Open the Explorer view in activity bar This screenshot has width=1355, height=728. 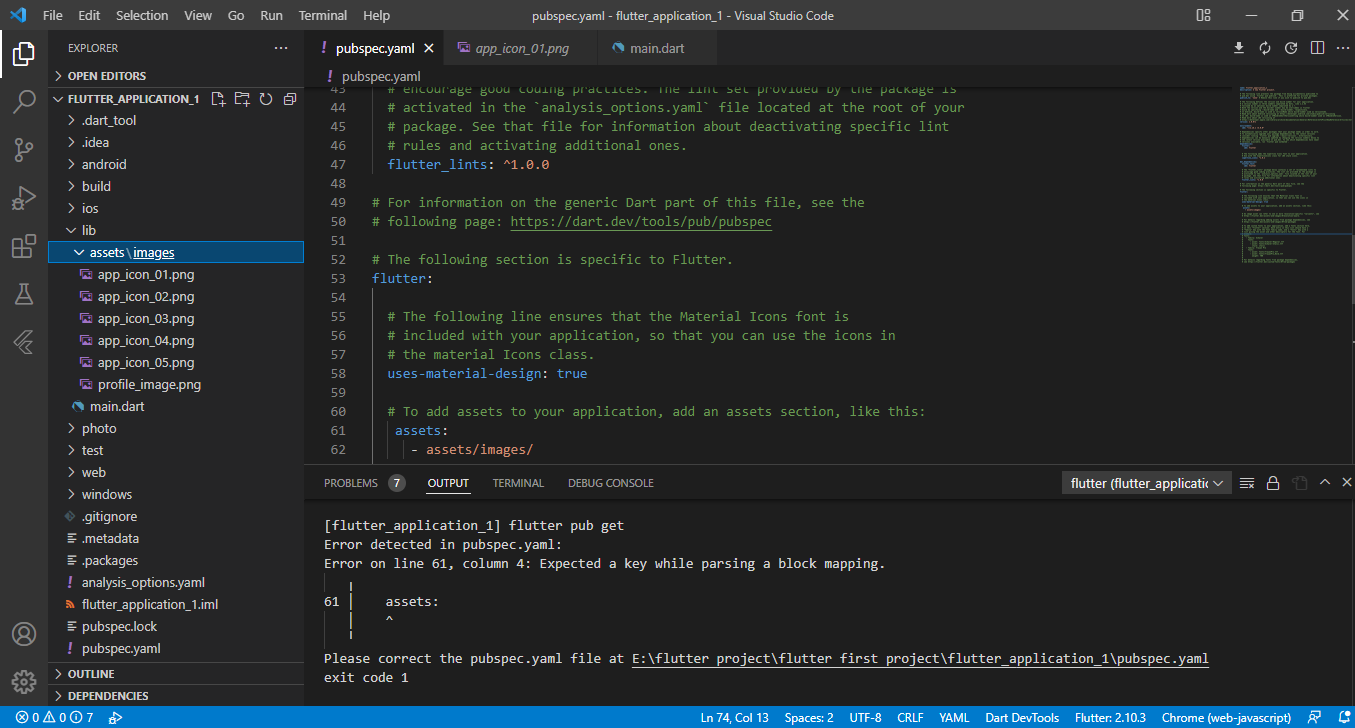[x=24, y=54]
